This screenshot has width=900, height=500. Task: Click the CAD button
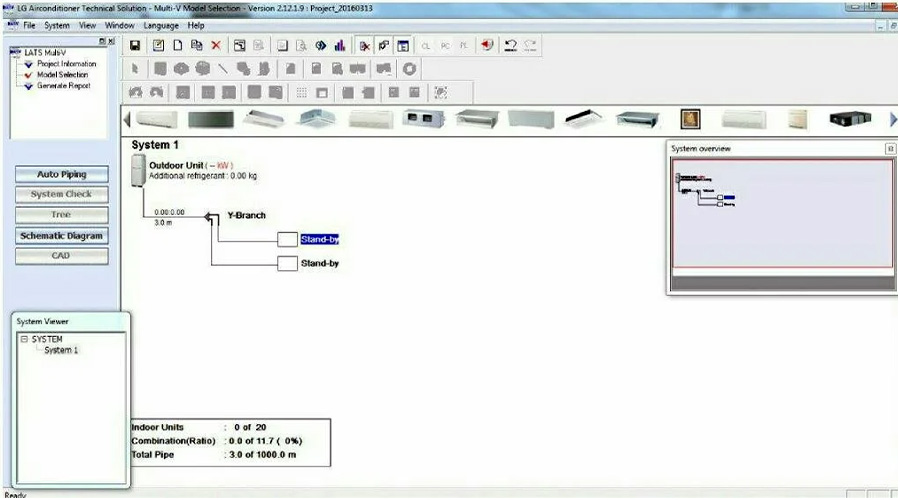[61, 256]
